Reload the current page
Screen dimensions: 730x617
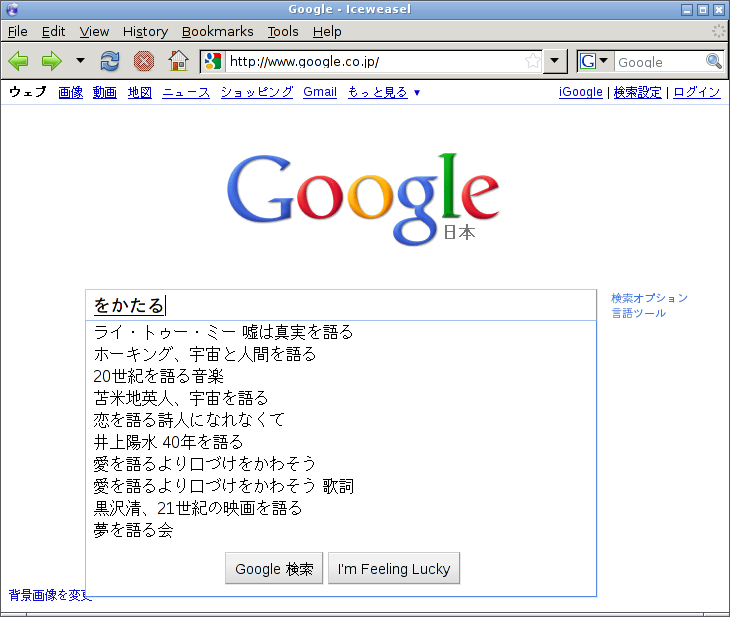[110, 61]
